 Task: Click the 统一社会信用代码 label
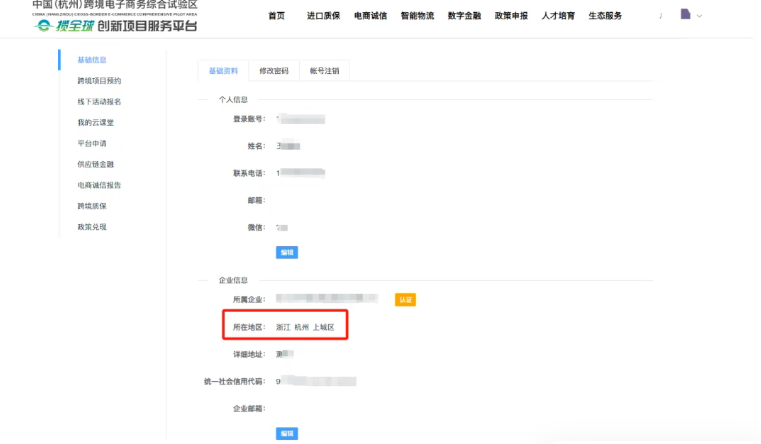tap(234, 381)
